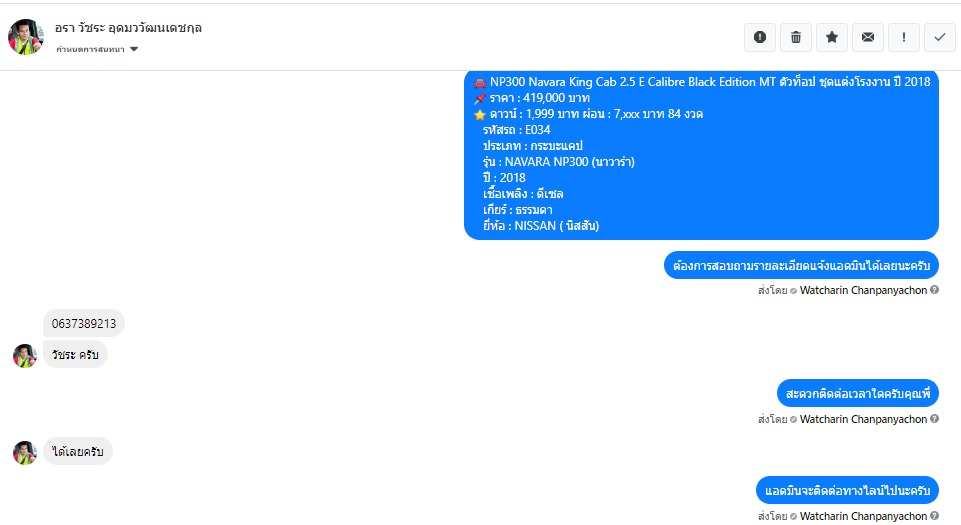The height and width of the screenshot is (525, 961).
Task: Click the blue Navara NP300 details message
Action: (701, 154)
